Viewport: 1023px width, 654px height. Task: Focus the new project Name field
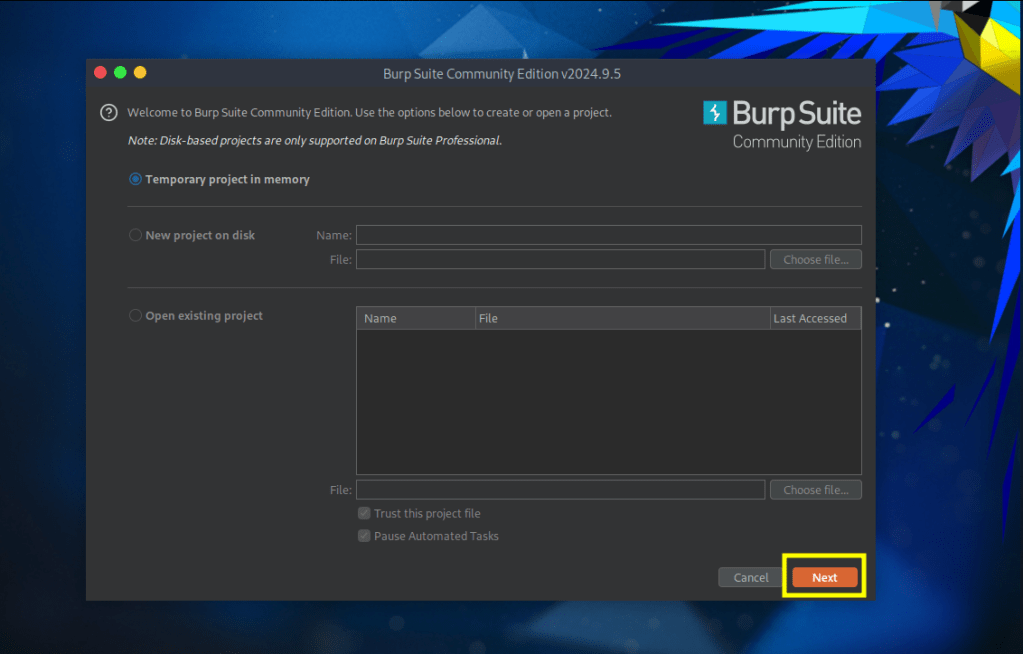pyautogui.click(x=608, y=235)
